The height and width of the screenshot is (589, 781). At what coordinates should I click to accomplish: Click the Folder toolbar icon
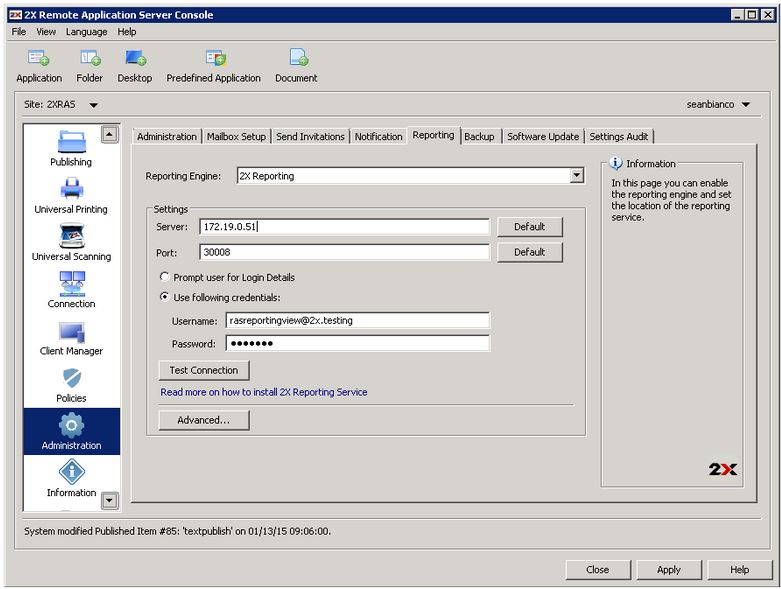click(x=90, y=58)
